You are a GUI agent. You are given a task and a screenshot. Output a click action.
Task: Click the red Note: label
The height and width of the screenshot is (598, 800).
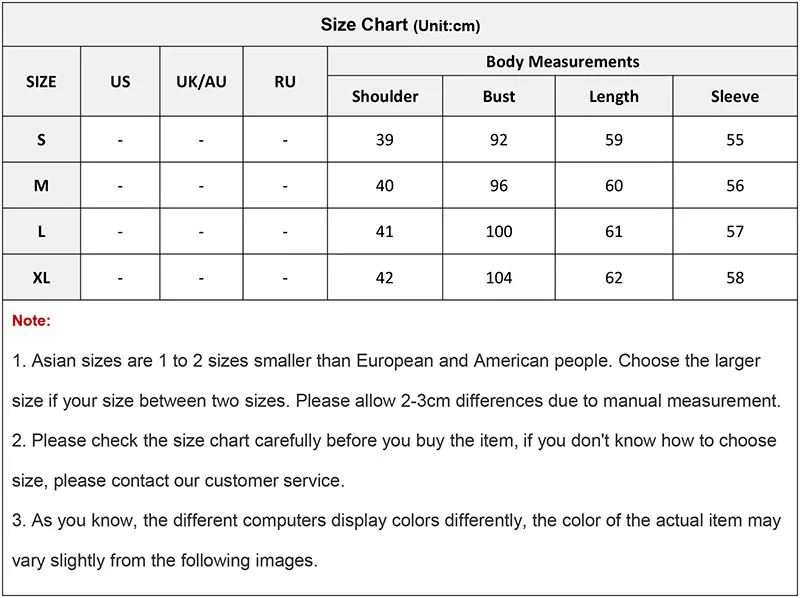pyautogui.click(x=31, y=320)
